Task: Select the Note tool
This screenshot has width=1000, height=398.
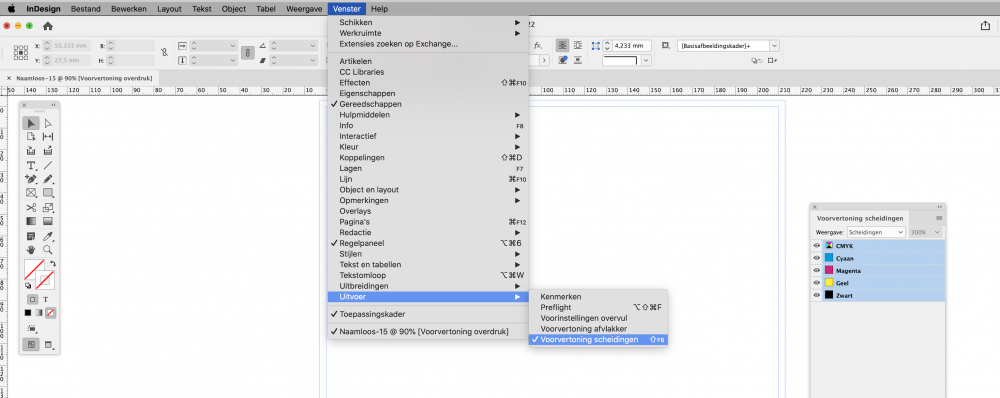Action: pyautogui.click(x=31, y=237)
